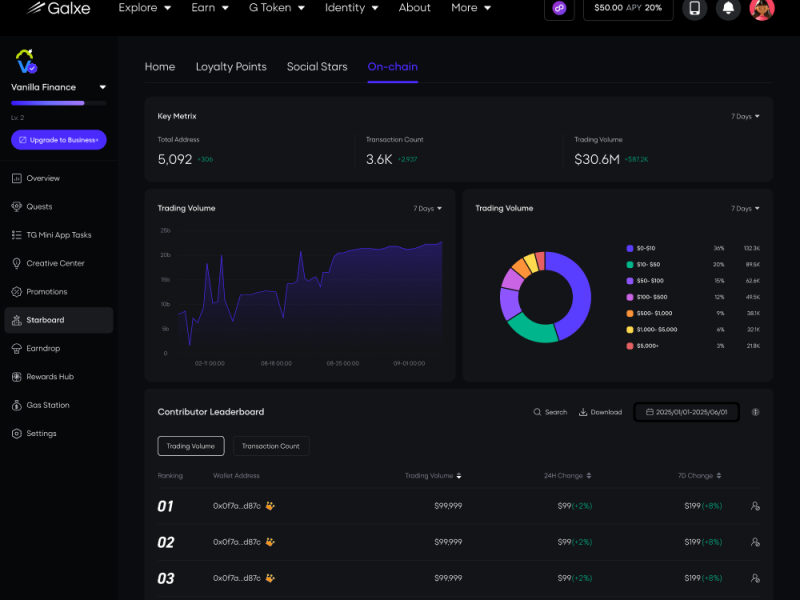
Task: Open Creative Center in sidebar
Action: coord(59,263)
